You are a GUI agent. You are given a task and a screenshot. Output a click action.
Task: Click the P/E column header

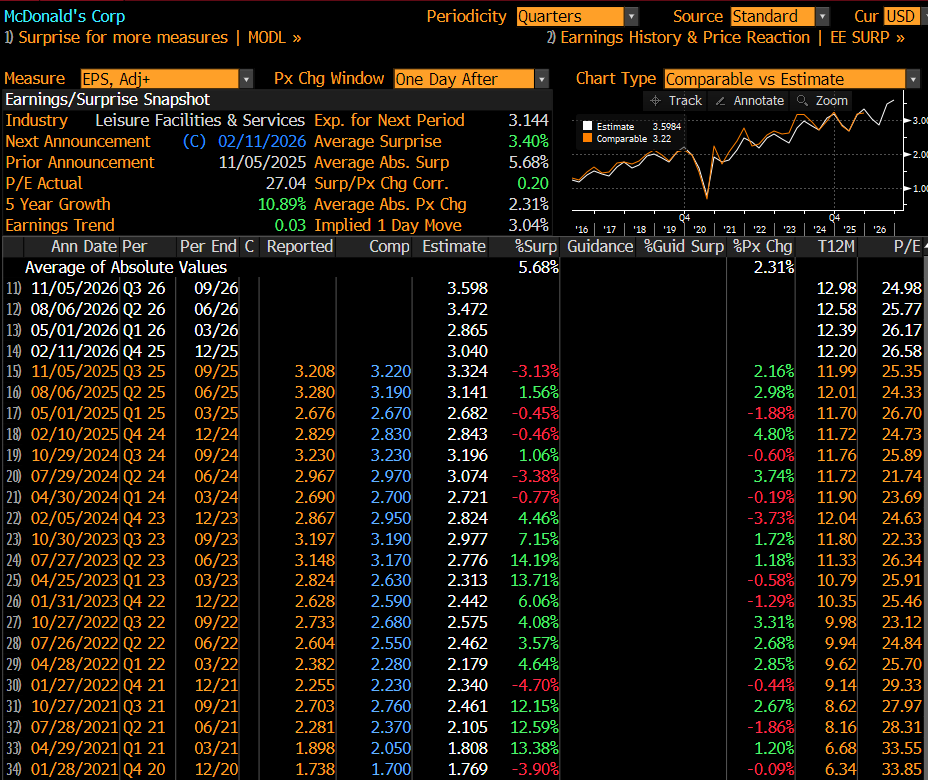(x=906, y=247)
